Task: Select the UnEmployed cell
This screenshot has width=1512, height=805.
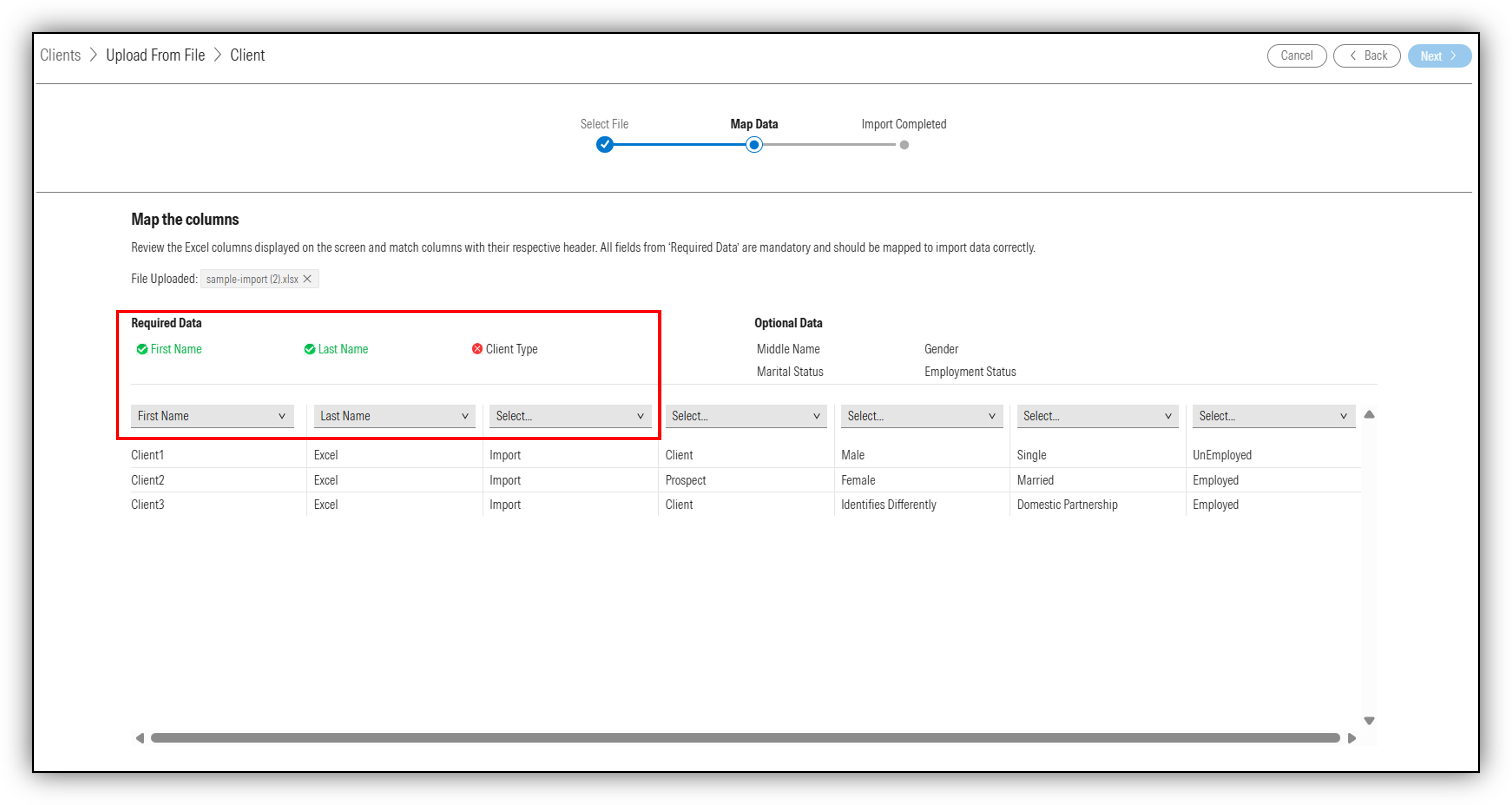Action: point(1222,455)
